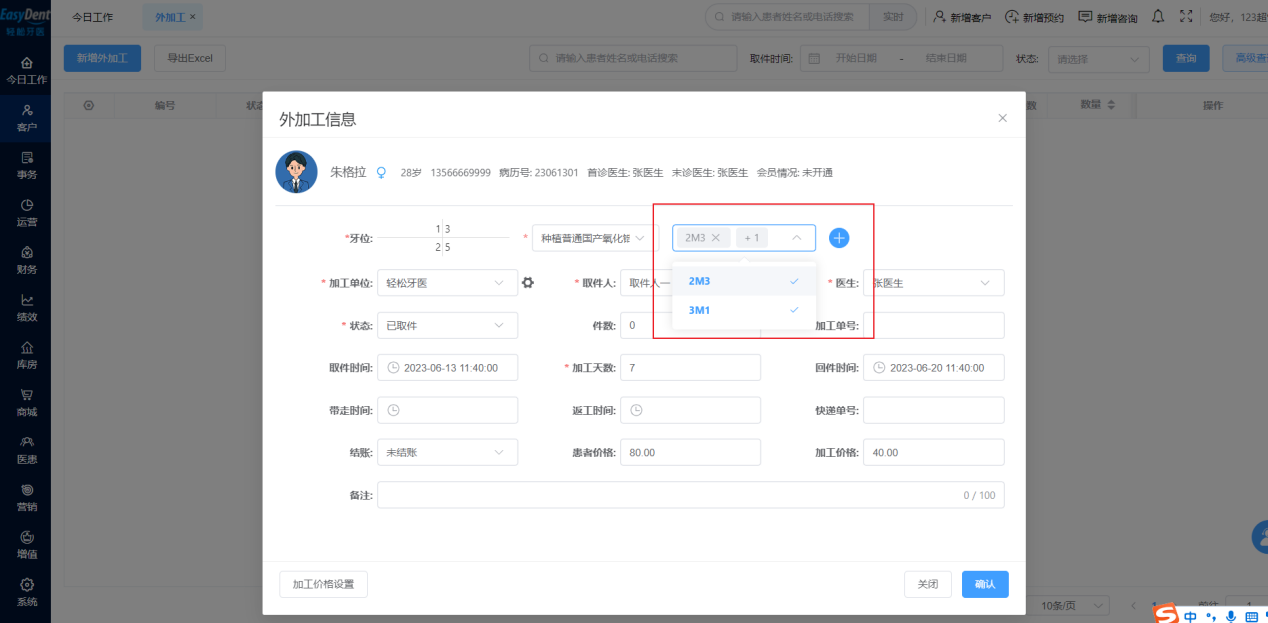Close the 外加工 tab
The width and height of the screenshot is (1268, 623).
tap(193, 17)
